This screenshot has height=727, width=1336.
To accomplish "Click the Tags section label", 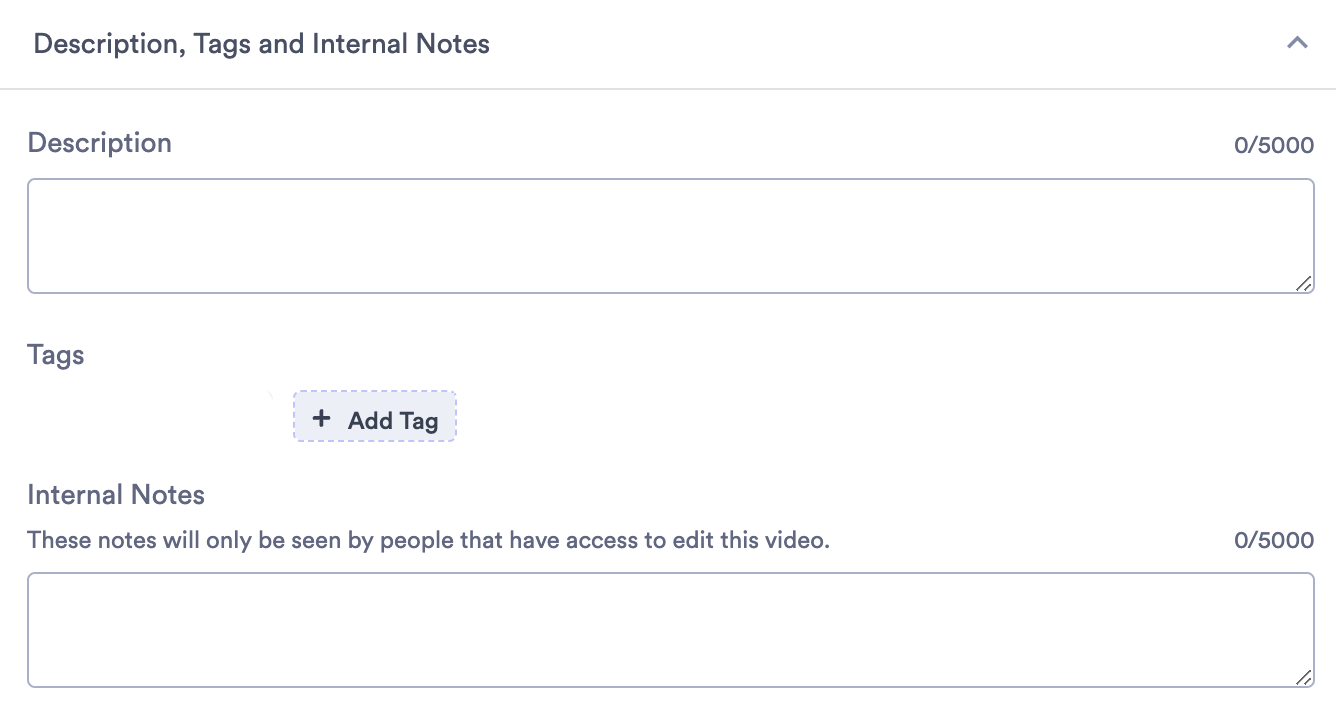I will tap(56, 355).
